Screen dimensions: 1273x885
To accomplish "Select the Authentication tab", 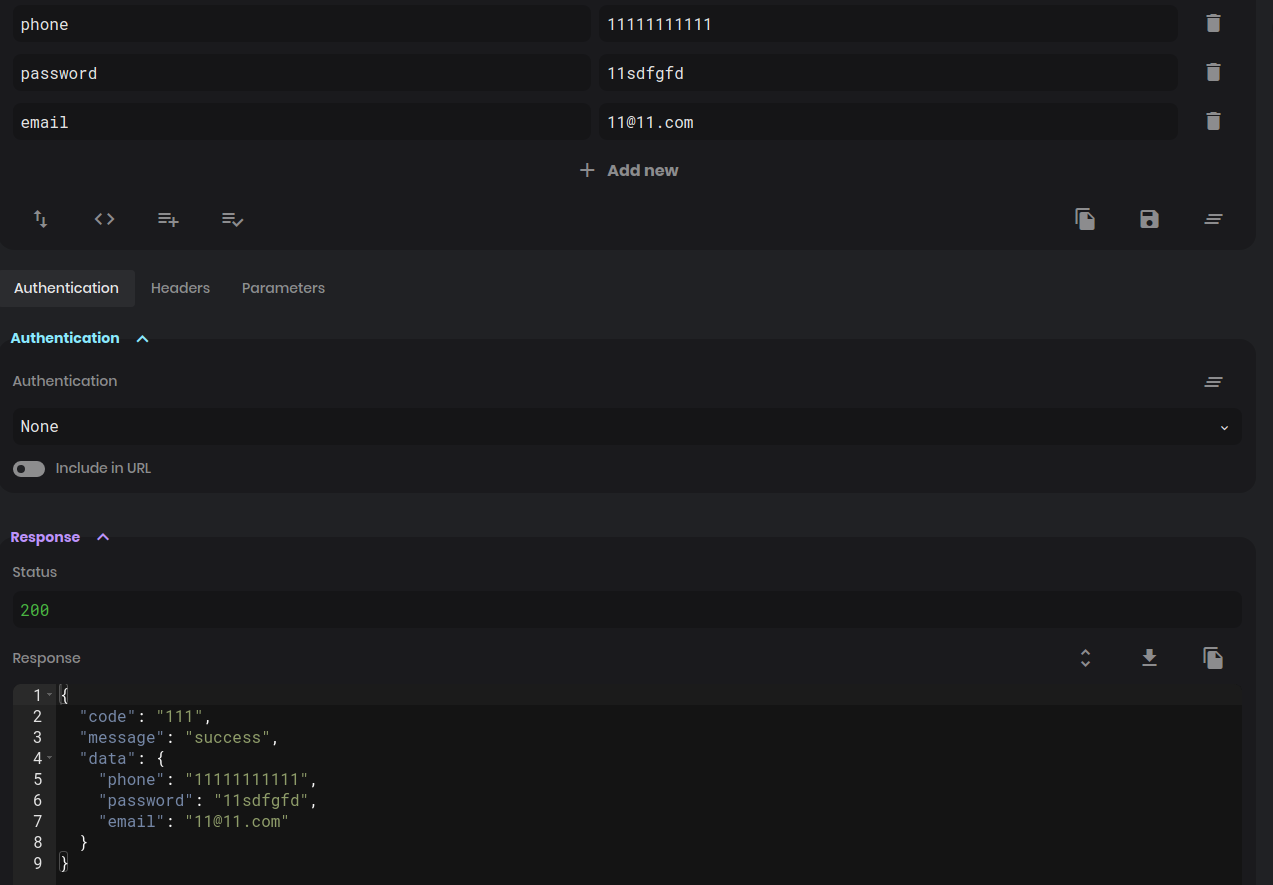I will (x=66, y=288).
